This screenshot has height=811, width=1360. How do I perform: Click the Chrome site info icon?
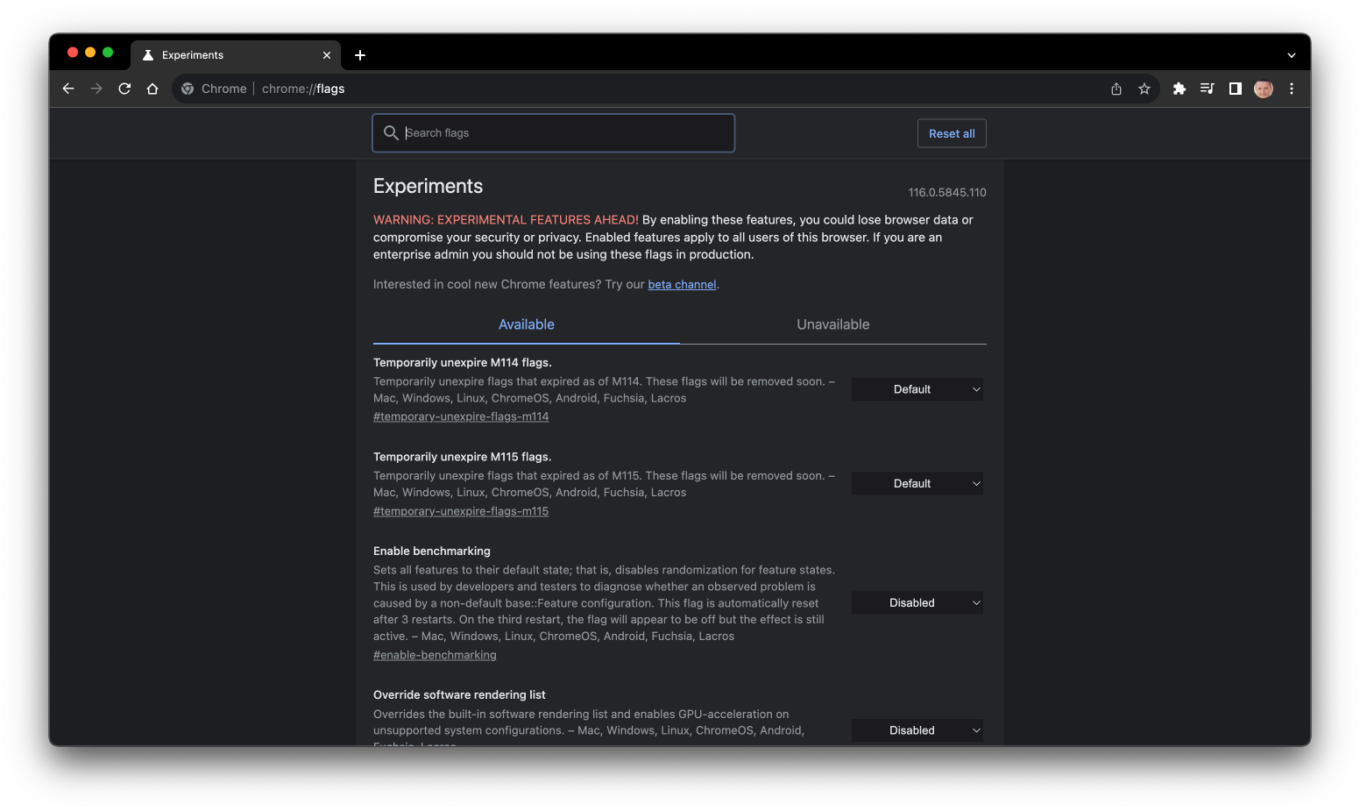click(187, 89)
